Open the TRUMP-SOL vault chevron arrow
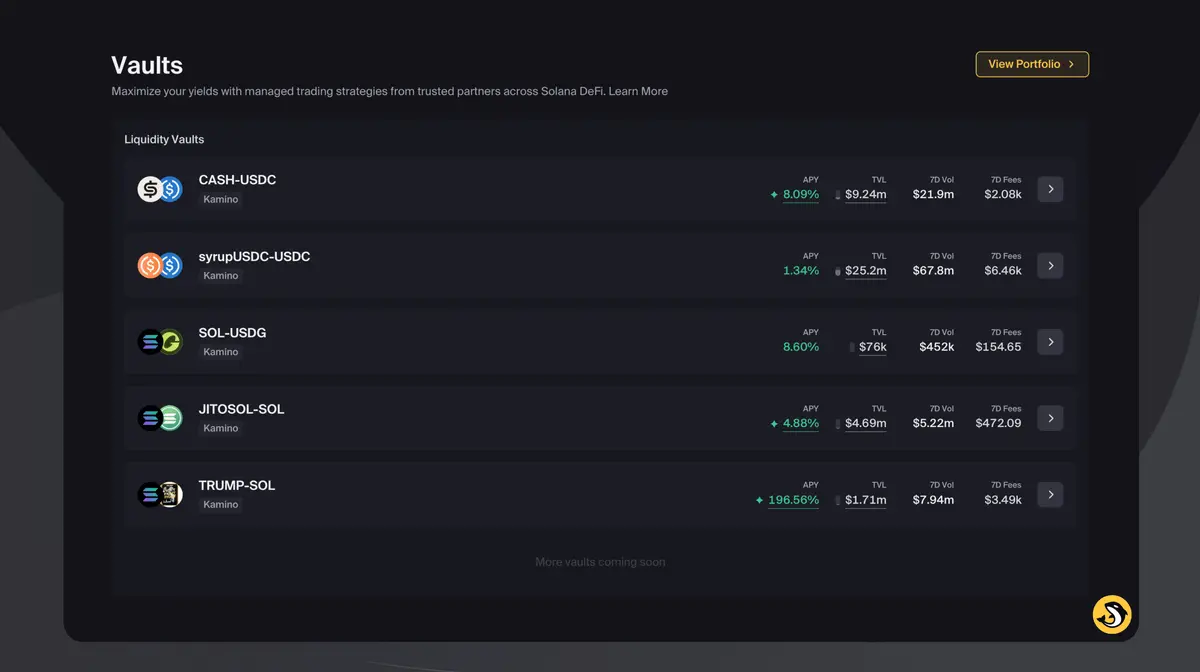The height and width of the screenshot is (672, 1200). pos(1050,494)
